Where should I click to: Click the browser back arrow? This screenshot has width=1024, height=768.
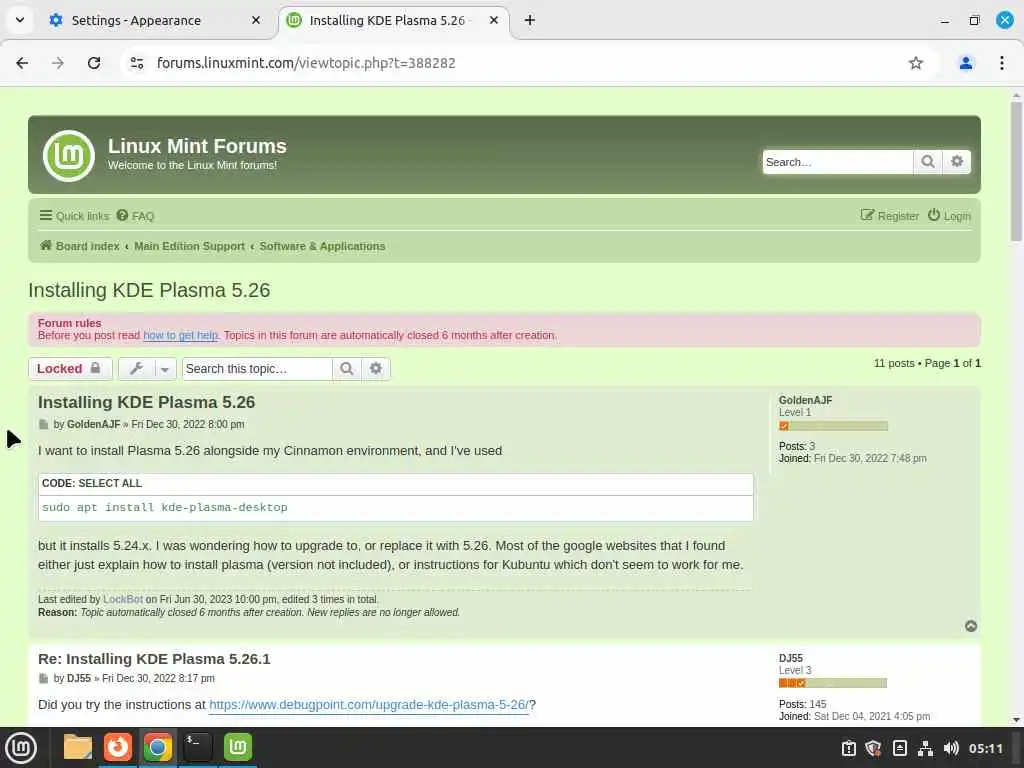pos(22,63)
